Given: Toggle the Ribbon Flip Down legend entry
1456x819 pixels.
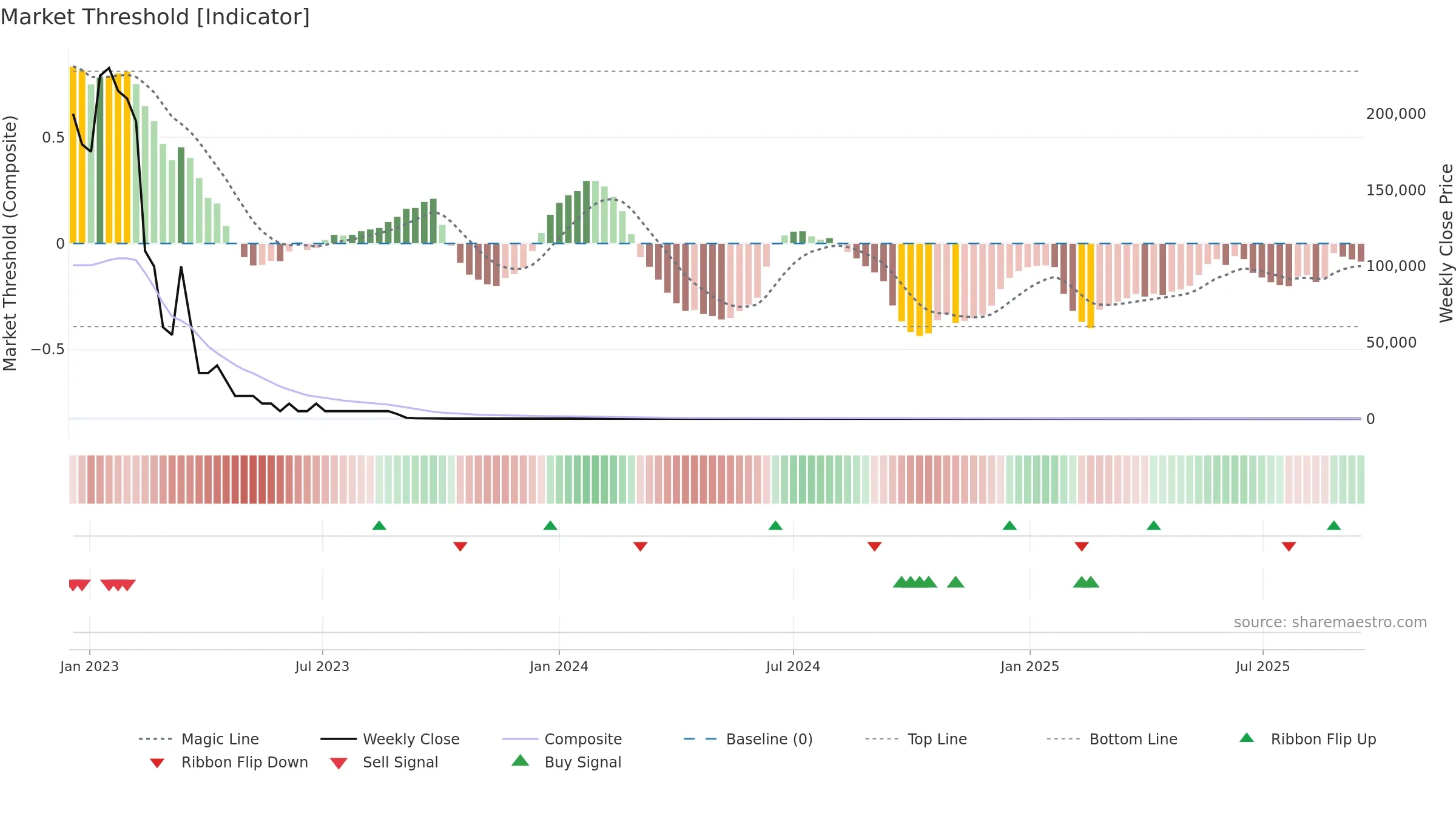Looking at the screenshot, I should (x=228, y=762).
